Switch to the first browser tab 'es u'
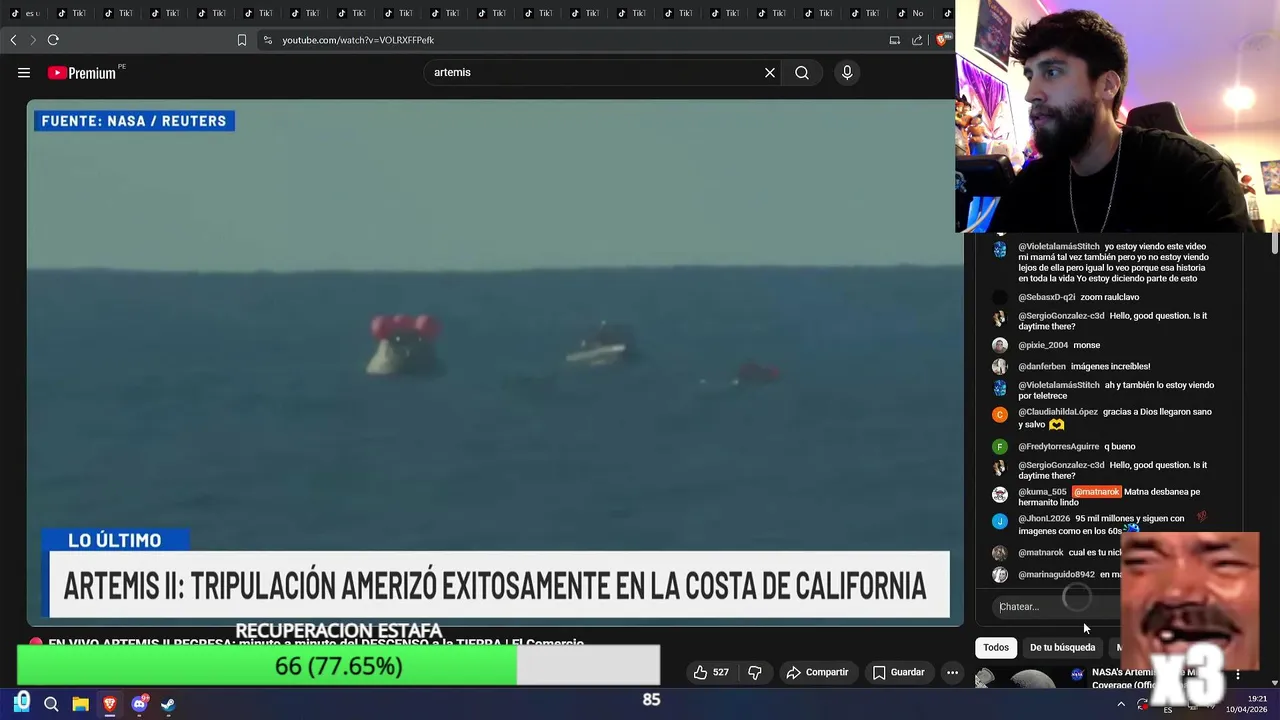Screen dimensions: 1280x720 26,13
